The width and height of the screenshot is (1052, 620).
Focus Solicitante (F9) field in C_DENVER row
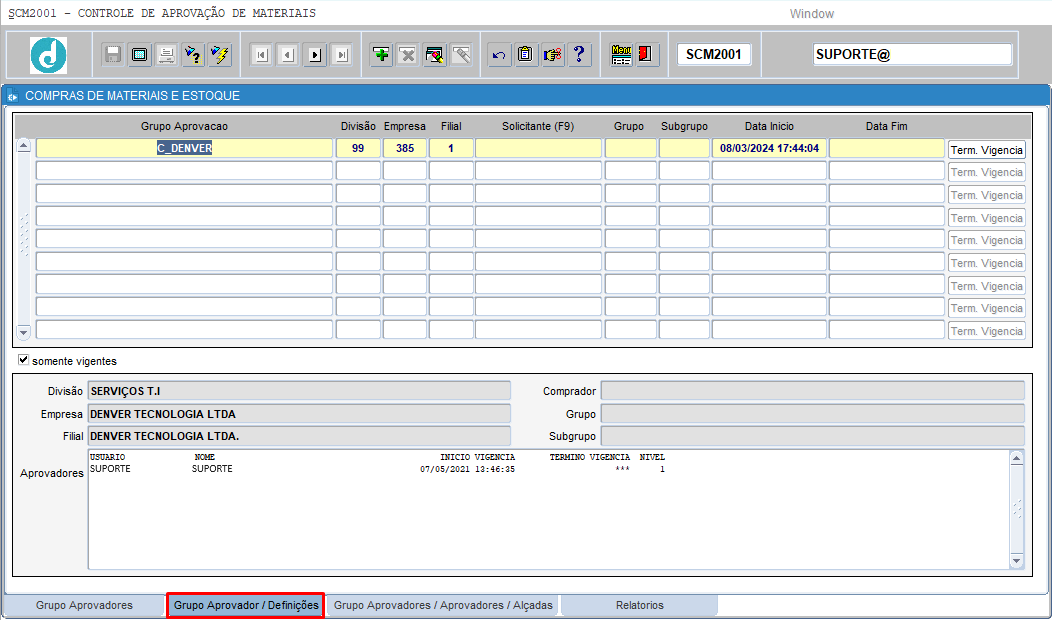pos(538,148)
